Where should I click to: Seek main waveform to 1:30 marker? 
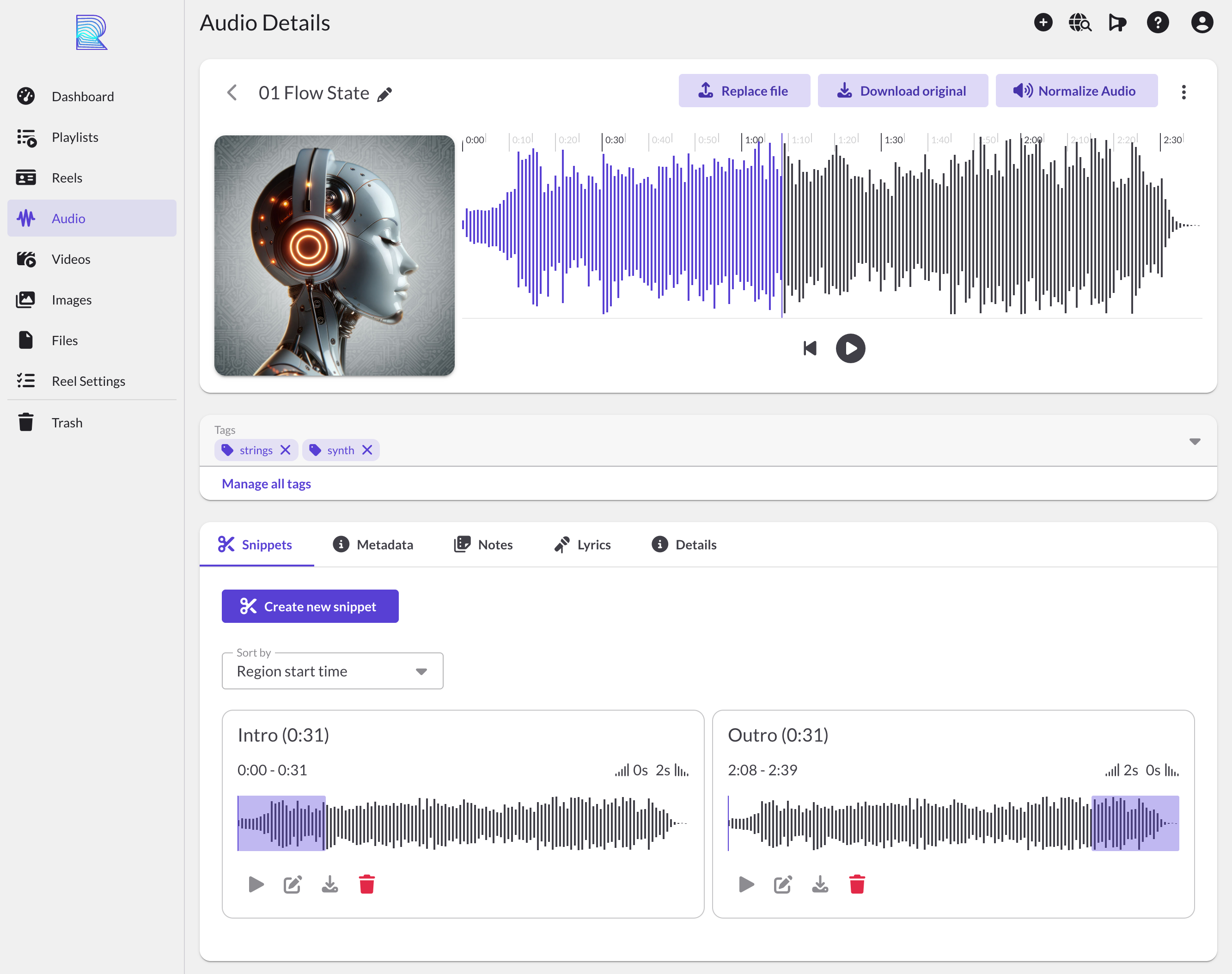(x=882, y=228)
